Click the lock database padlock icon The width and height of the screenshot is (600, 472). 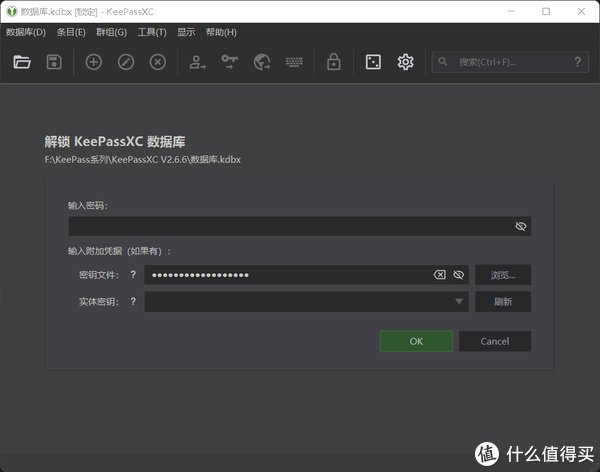[x=334, y=62]
